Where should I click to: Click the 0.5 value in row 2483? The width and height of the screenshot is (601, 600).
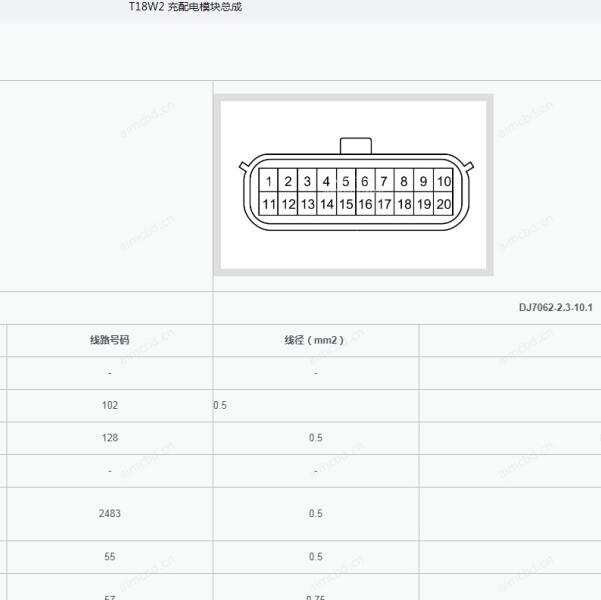pyautogui.click(x=316, y=513)
